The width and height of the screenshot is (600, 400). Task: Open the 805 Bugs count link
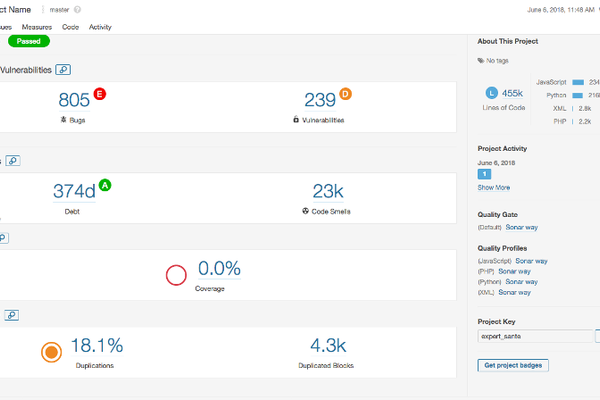(x=74, y=99)
